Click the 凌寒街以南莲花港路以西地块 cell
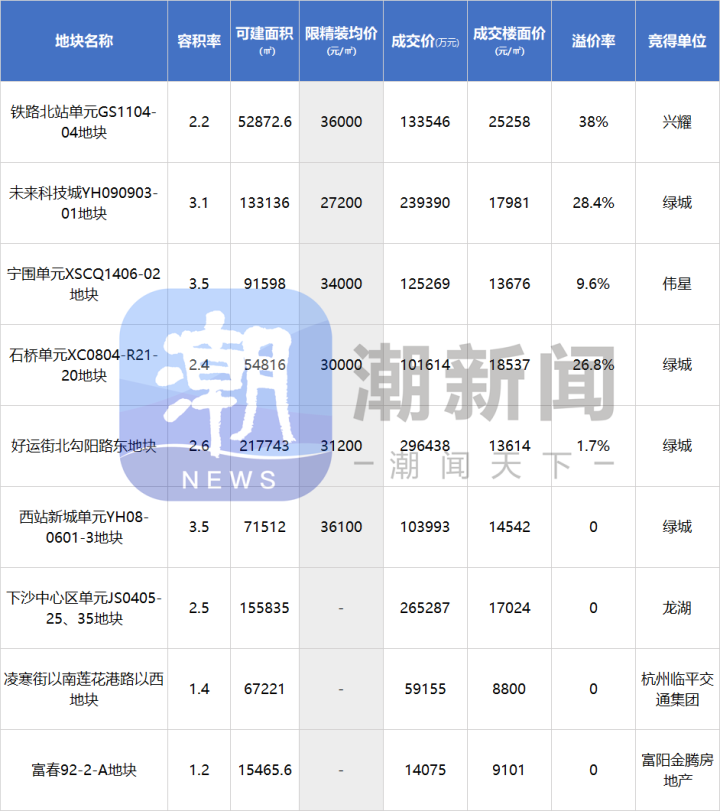This screenshot has width=720, height=811. pyautogui.click(x=84, y=689)
